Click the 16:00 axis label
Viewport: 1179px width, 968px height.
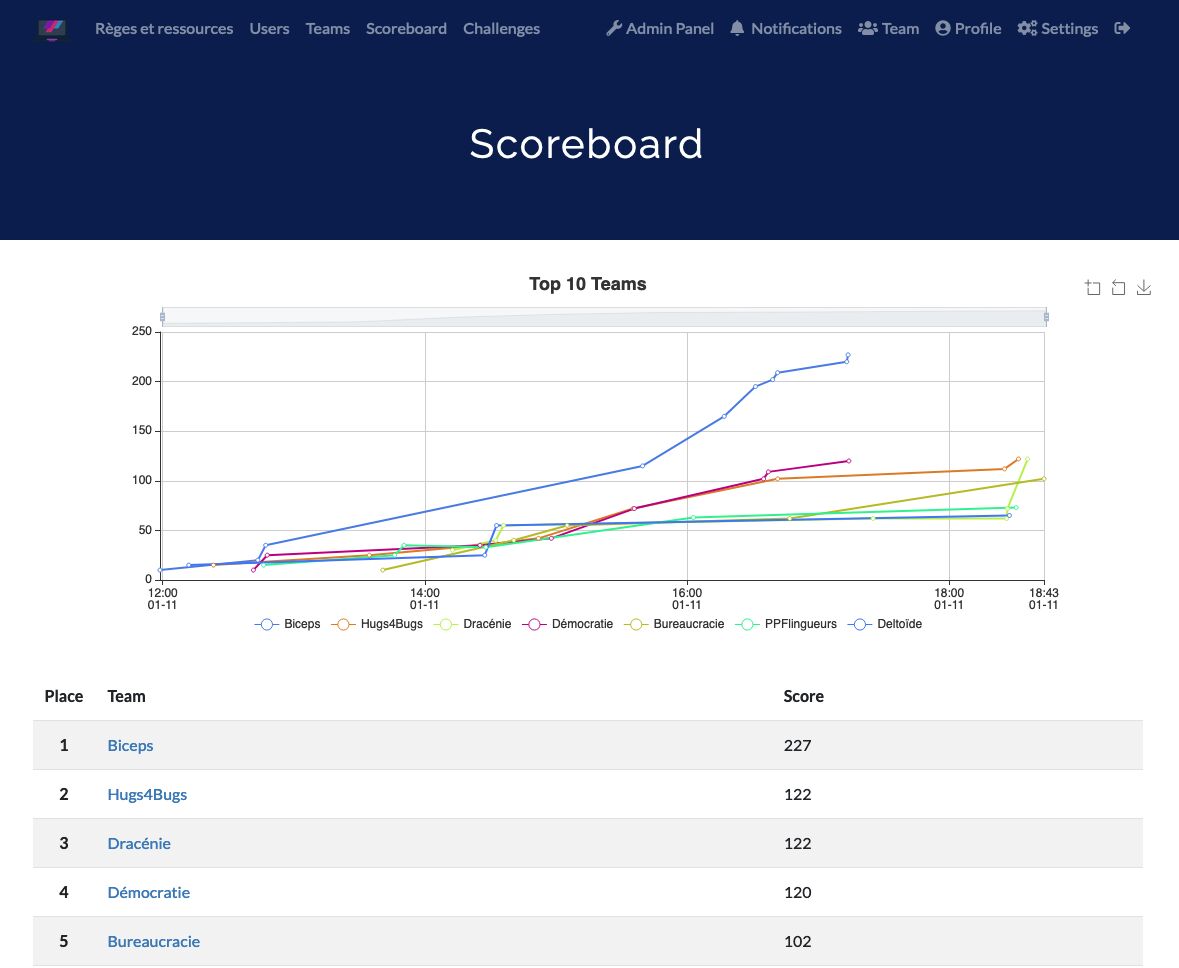pos(686,599)
